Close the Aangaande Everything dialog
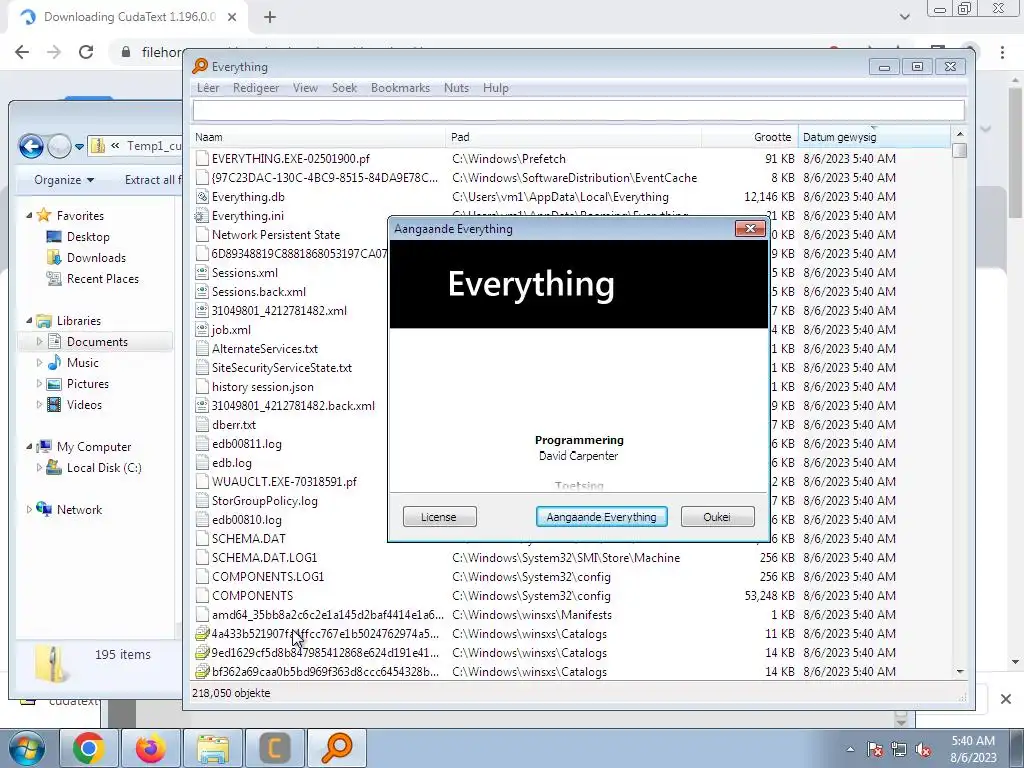Viewport: 1024px width, 768px height. (750, 228)
